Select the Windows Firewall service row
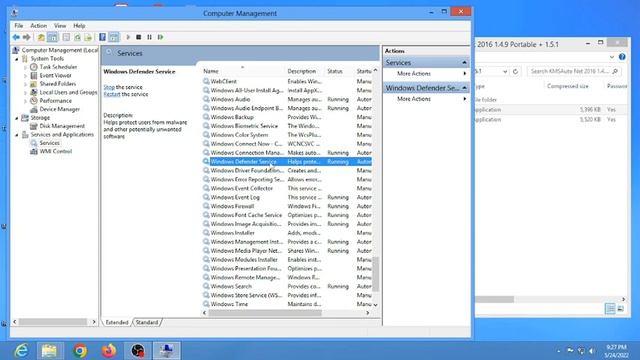Screen dimensions: 640x360 (287, 207)
